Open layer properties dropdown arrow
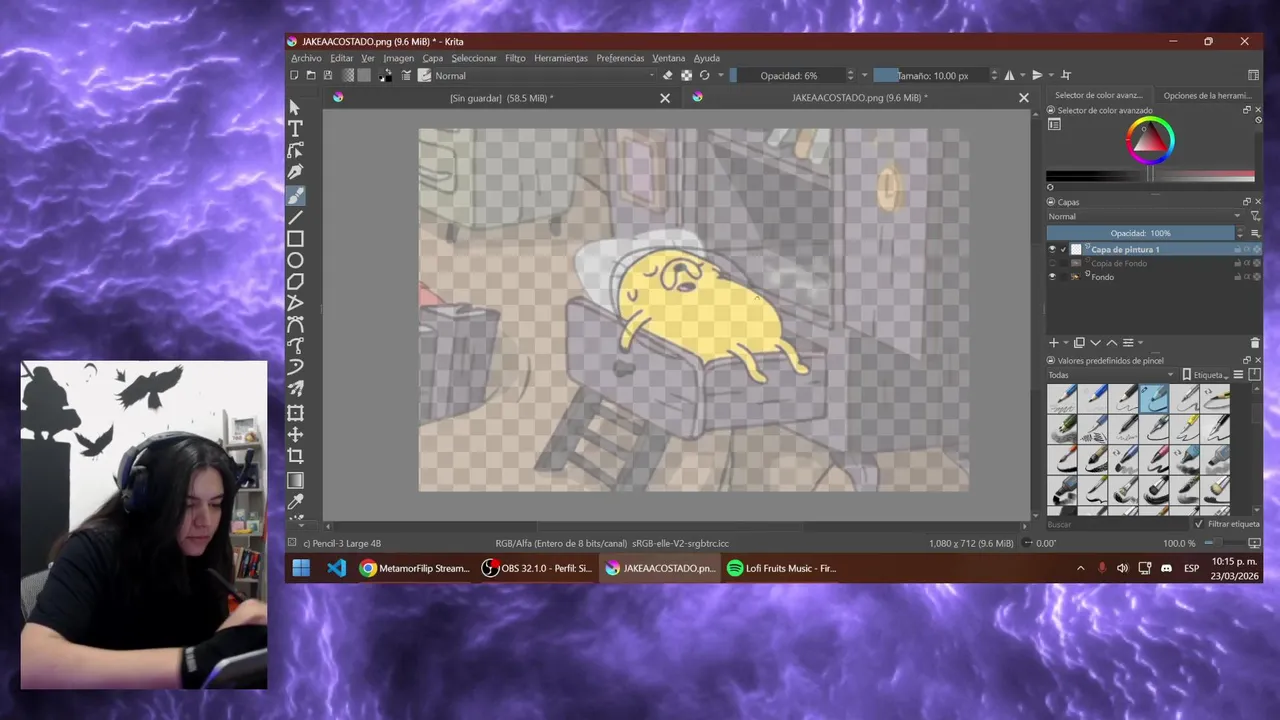1280x720 pixels. (1141, 343)
